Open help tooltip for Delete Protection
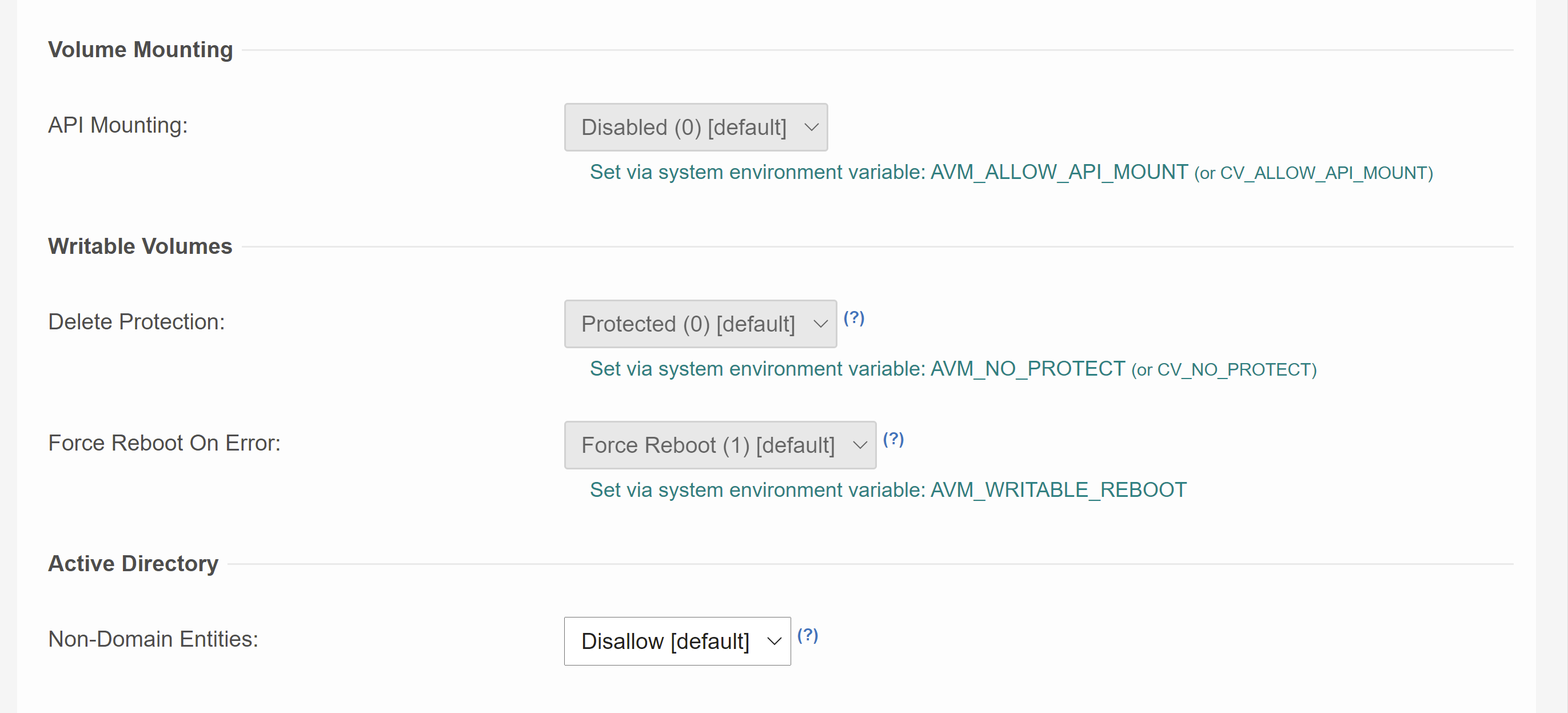Image resolution: width=1568 pixels, height=713 pixels. point(853,317)
